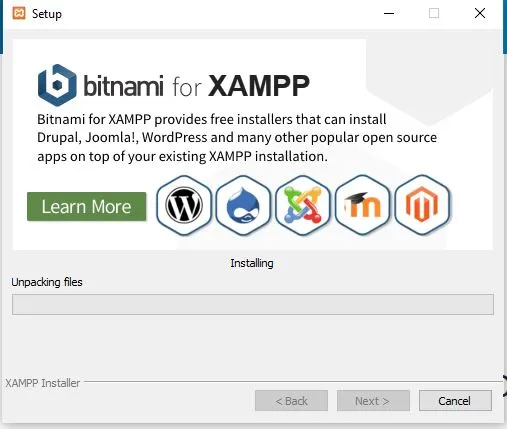
Task: Click the Bitnami description paragraph
Action: [237, 138]
